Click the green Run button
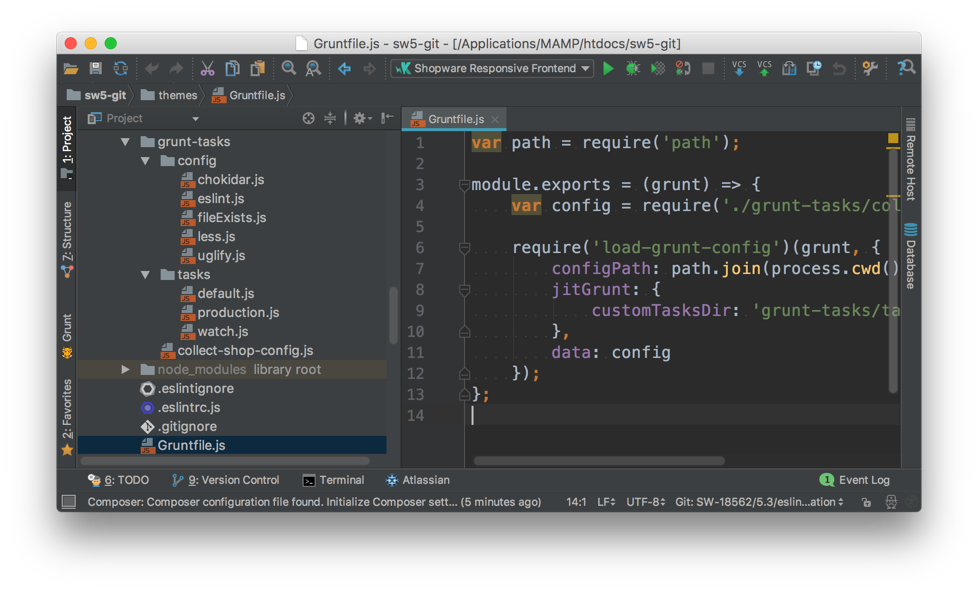 [x=608, y=69]
